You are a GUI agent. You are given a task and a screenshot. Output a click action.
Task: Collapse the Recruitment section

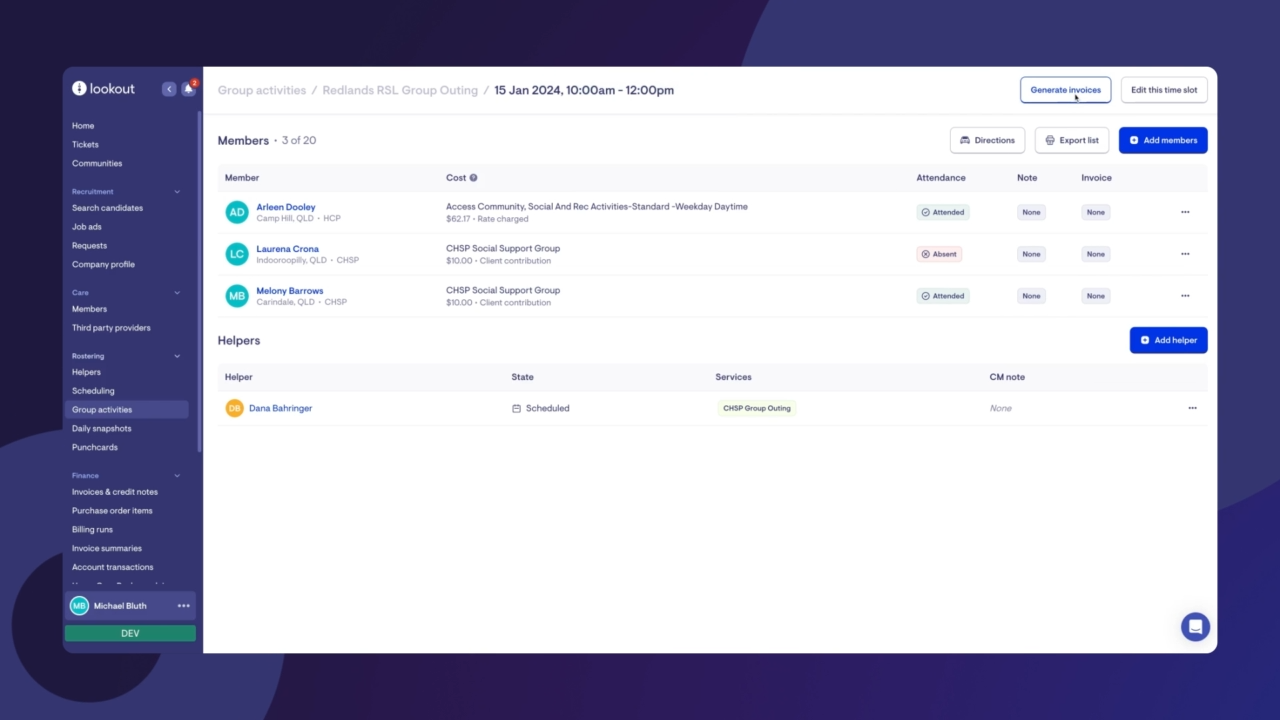pyautogui.click(x=177, y=192)
